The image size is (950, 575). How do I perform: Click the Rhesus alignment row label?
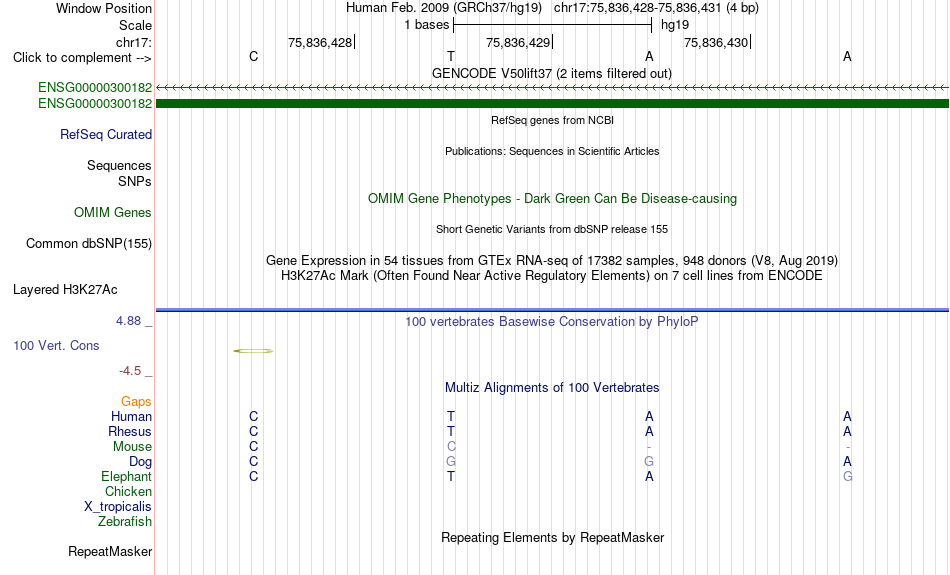pos(130,431)
